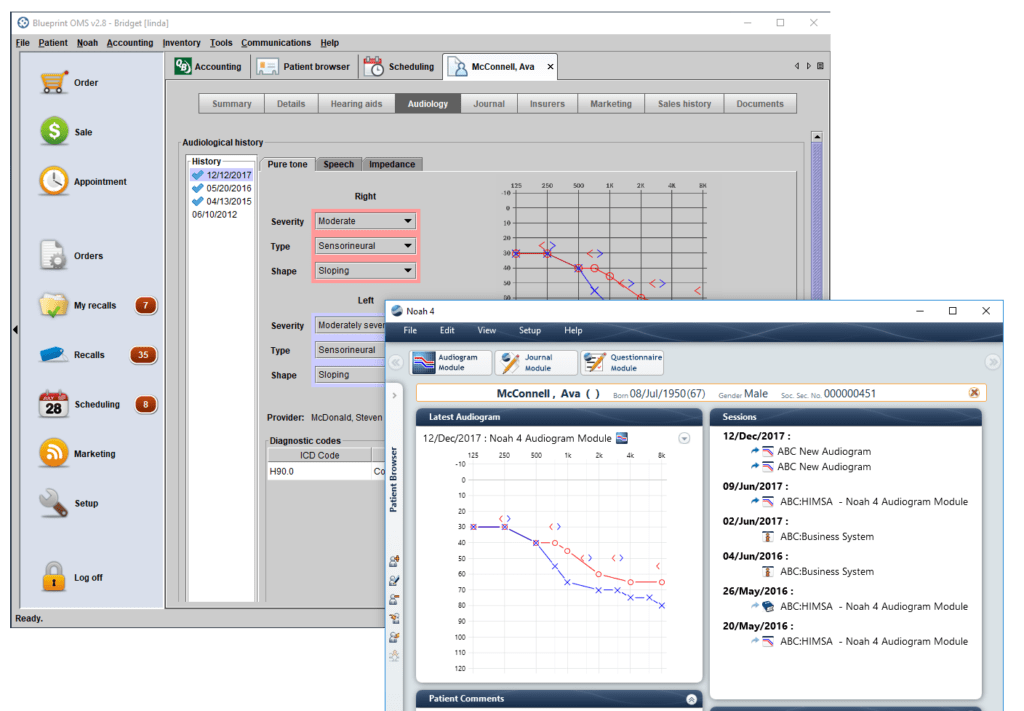Click the red X to close Ava McConnell in Noah
This screenshot has height=711, width=1024.
pos(974,392)
